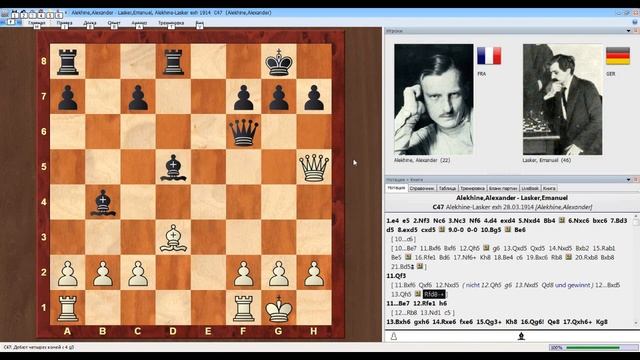640x360 pixels.
Task: Open the Тренировка ribbon menu
Action: click(x=171, y=22)
